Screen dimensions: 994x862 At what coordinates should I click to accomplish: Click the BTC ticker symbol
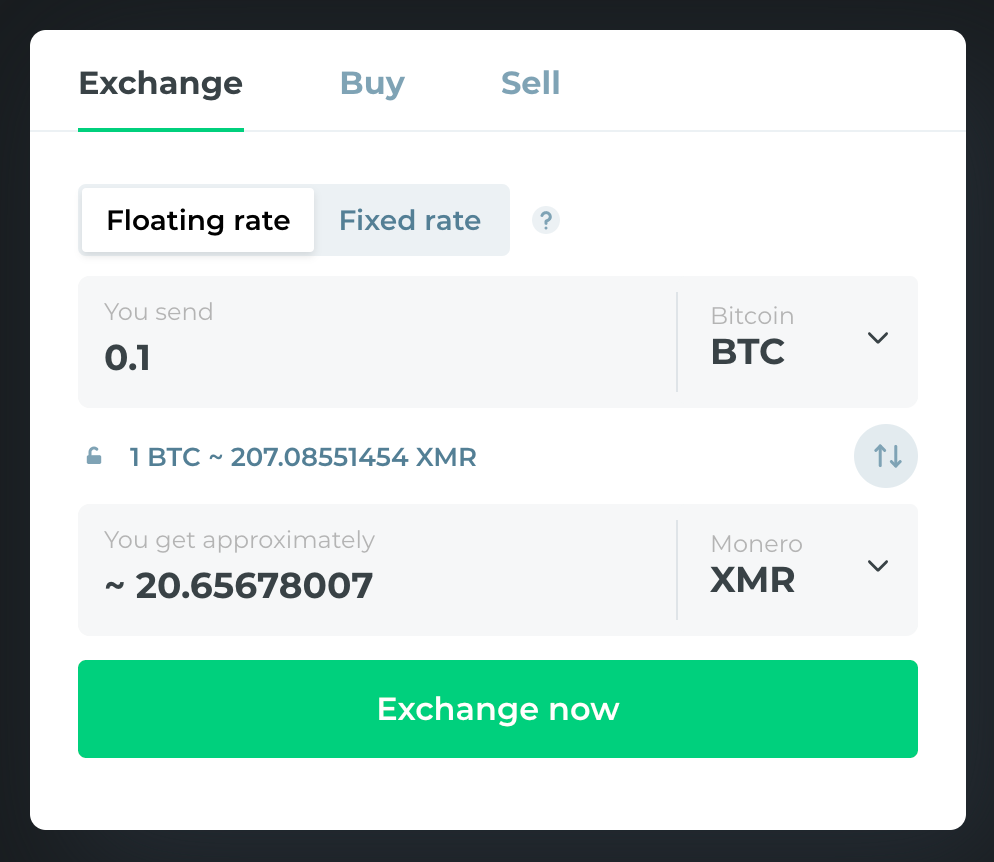click(x=748, y=352)
